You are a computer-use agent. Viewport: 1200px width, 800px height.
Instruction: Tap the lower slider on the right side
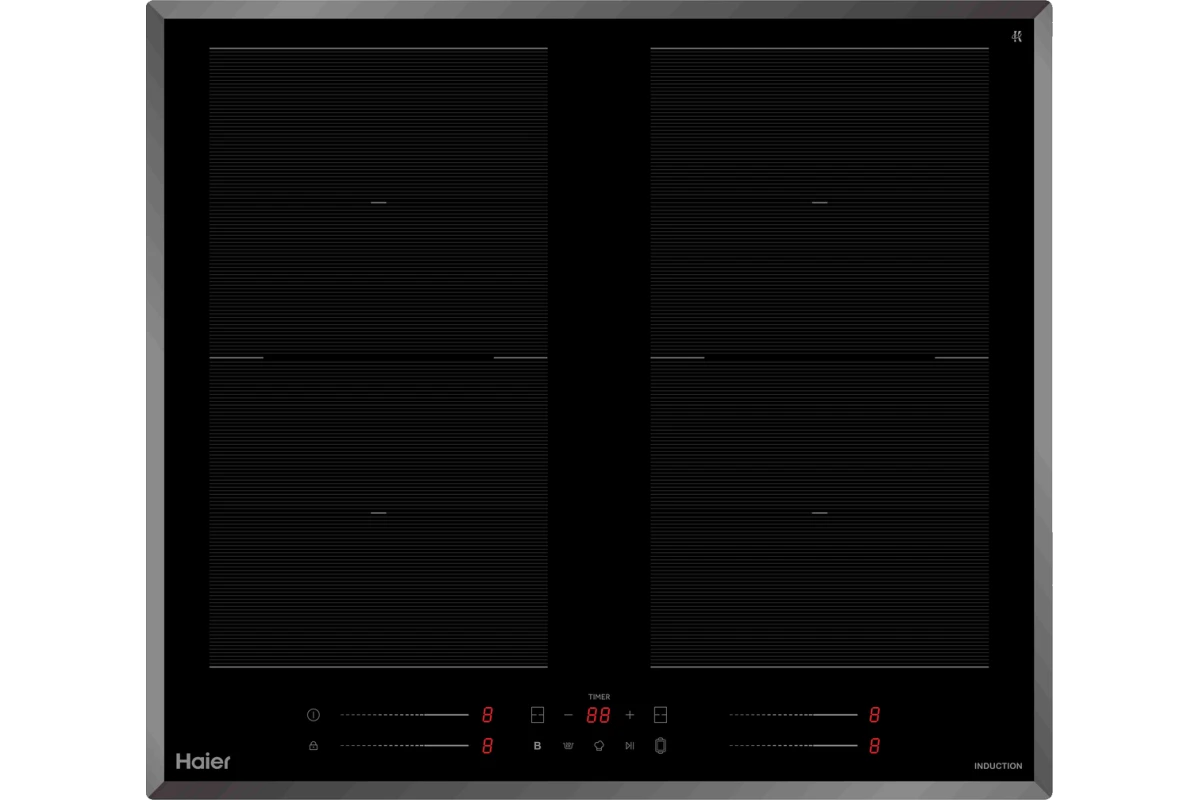793,745
